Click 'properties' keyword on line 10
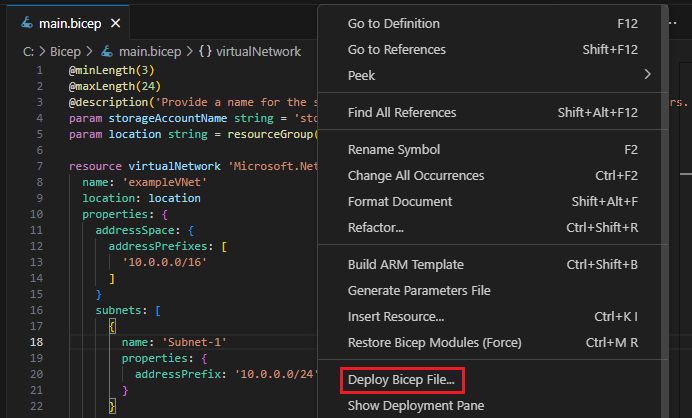Viewport: 692px width, 418px height. [115, 215]
